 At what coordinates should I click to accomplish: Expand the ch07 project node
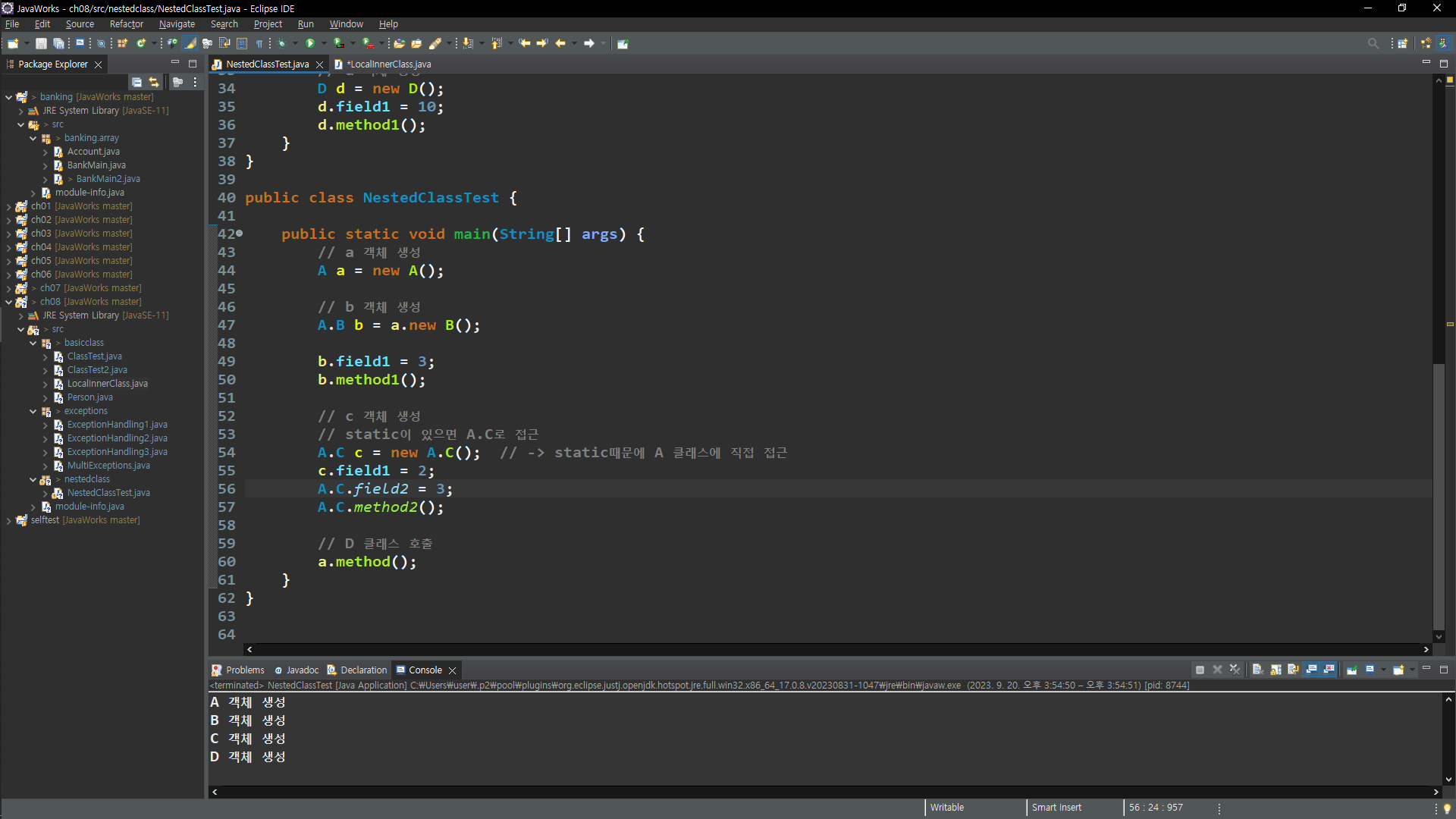[x=8, y=288]
